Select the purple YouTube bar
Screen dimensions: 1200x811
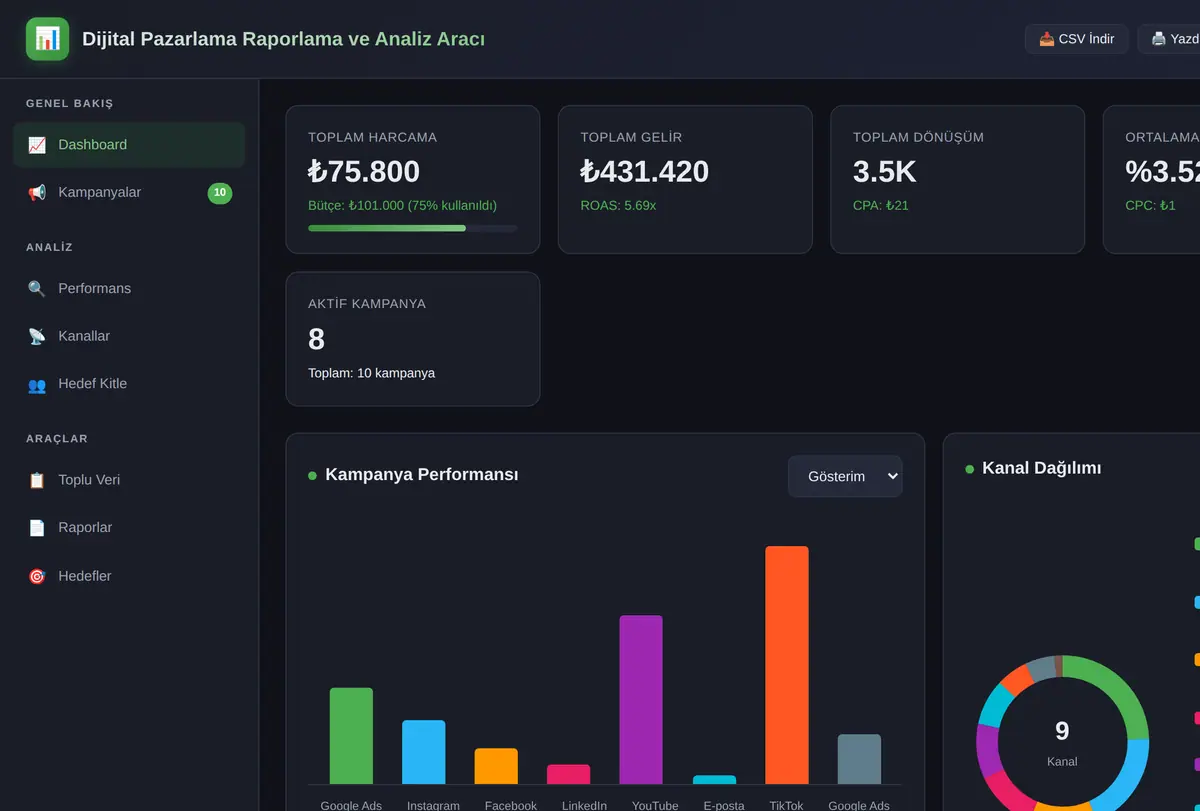[x=641, y=700]
